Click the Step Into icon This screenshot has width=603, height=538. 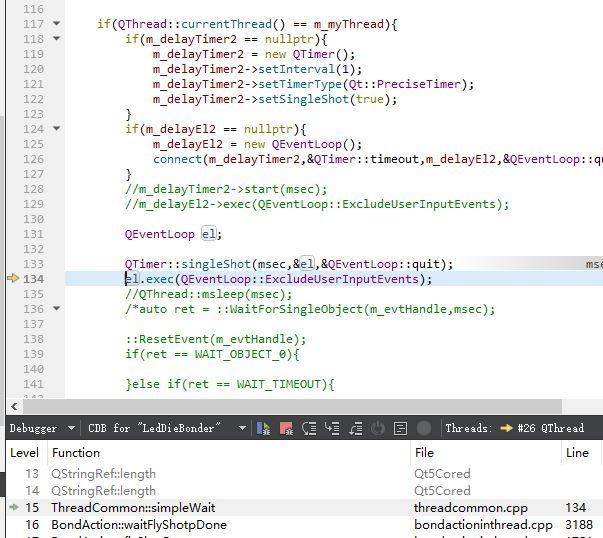333,428
